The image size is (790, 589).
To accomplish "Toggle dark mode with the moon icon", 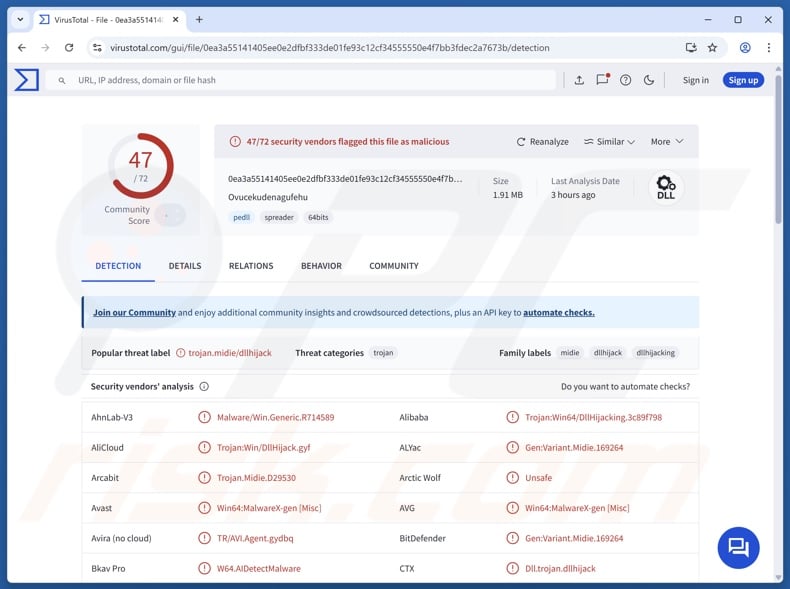I will click(649, 80).
